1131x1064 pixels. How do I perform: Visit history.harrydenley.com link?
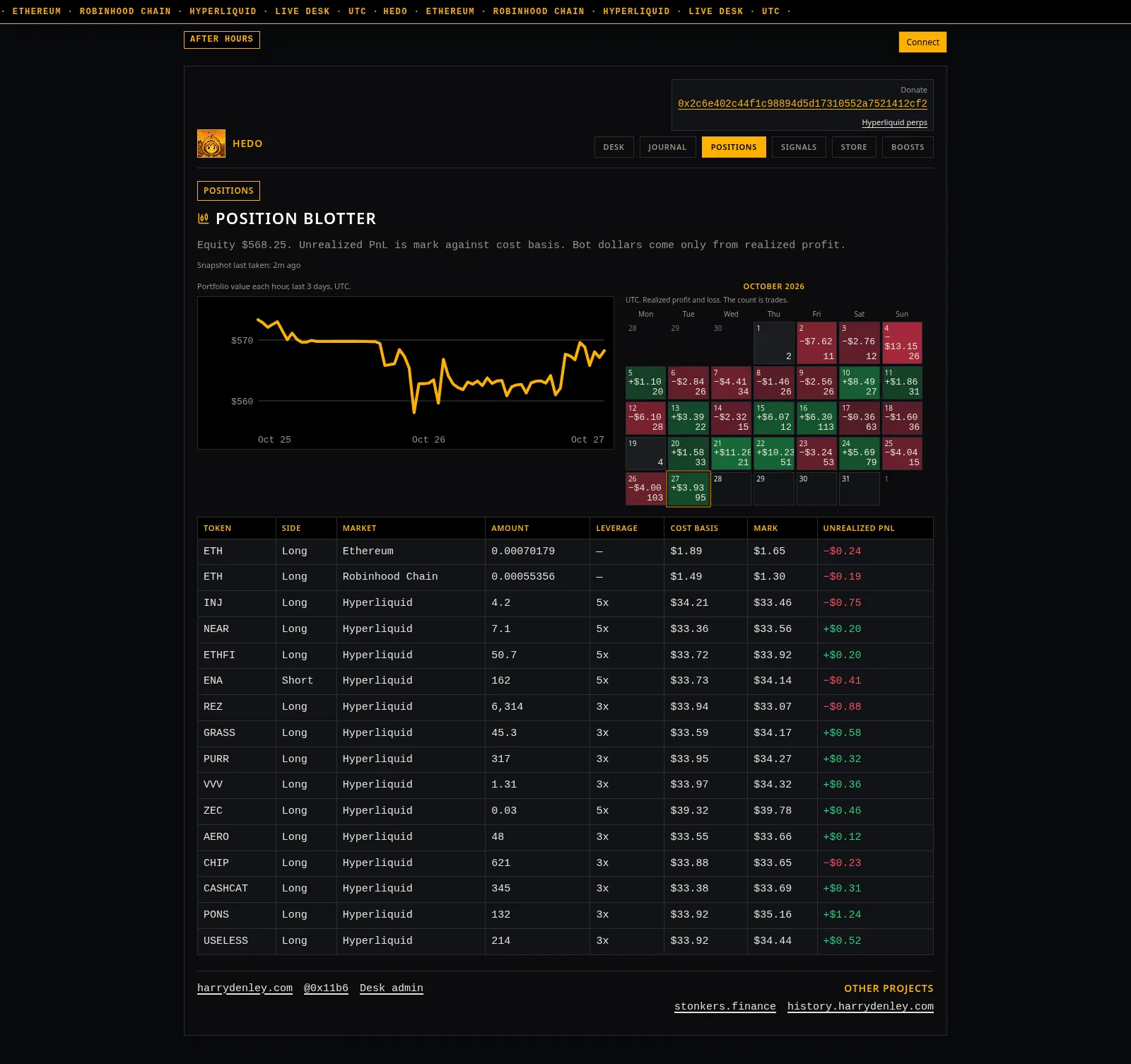(860, 1007)
